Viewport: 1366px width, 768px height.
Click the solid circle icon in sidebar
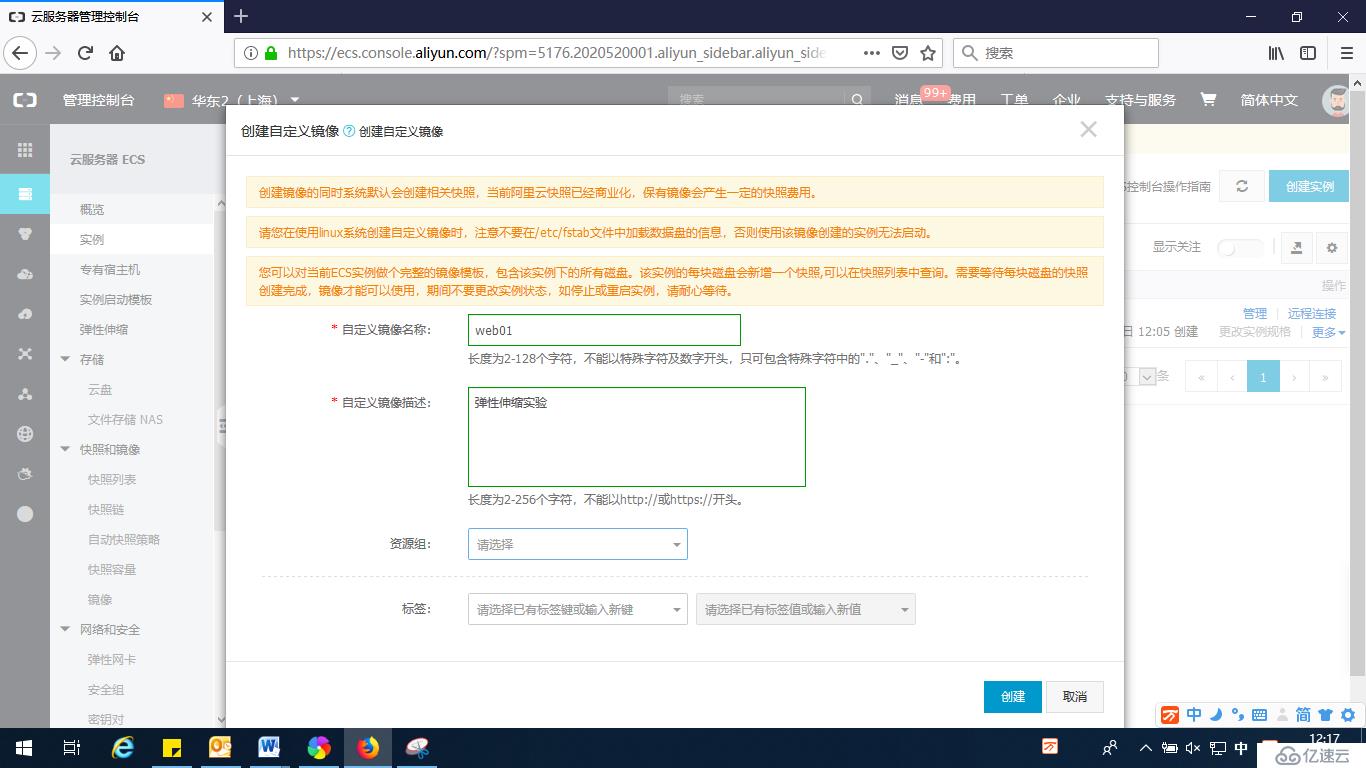tap(25, 514)
